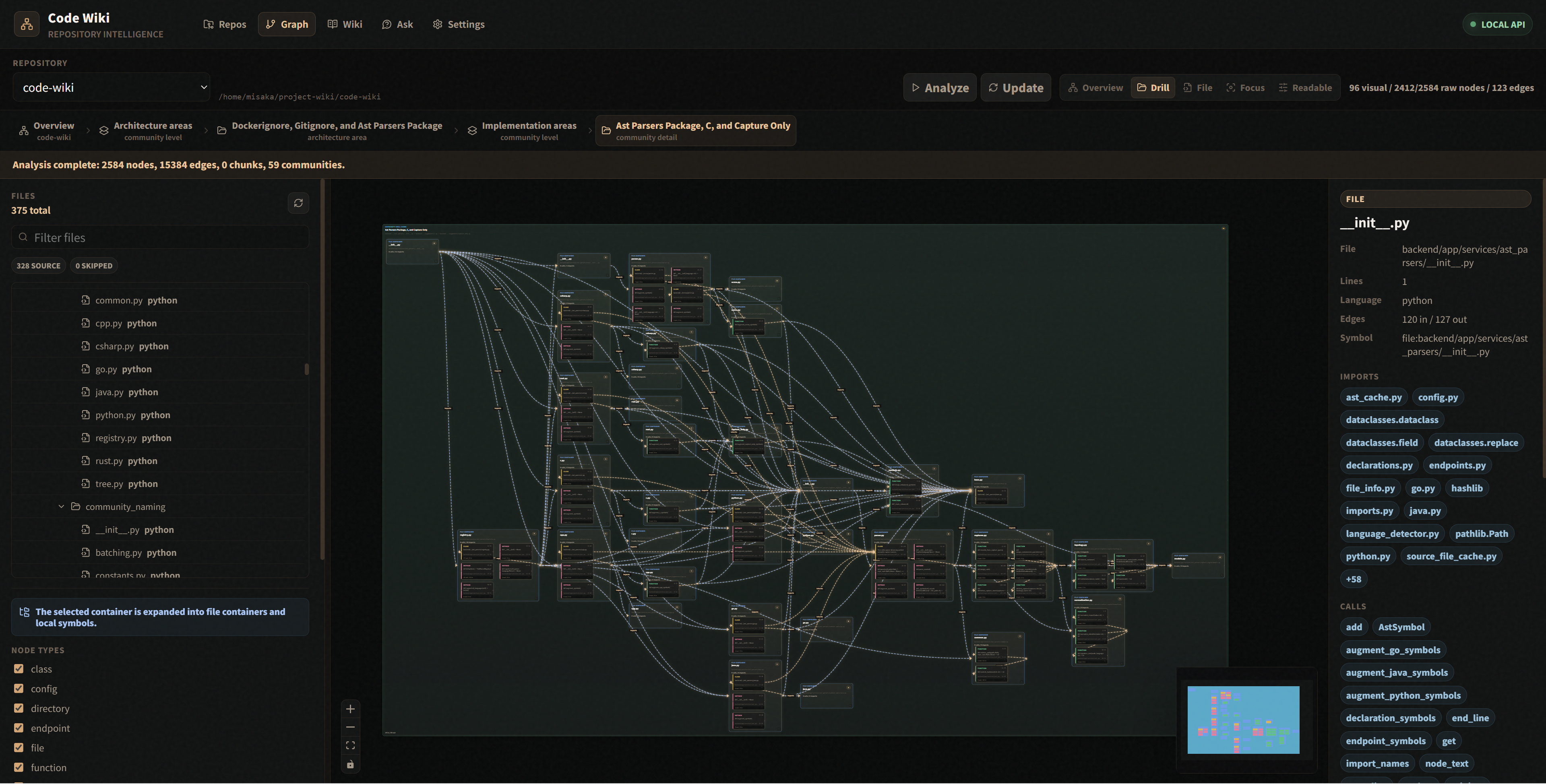Click the file tree scrollbar thumb
Viewport: 1546px width, 784px height.
[307, 369]
